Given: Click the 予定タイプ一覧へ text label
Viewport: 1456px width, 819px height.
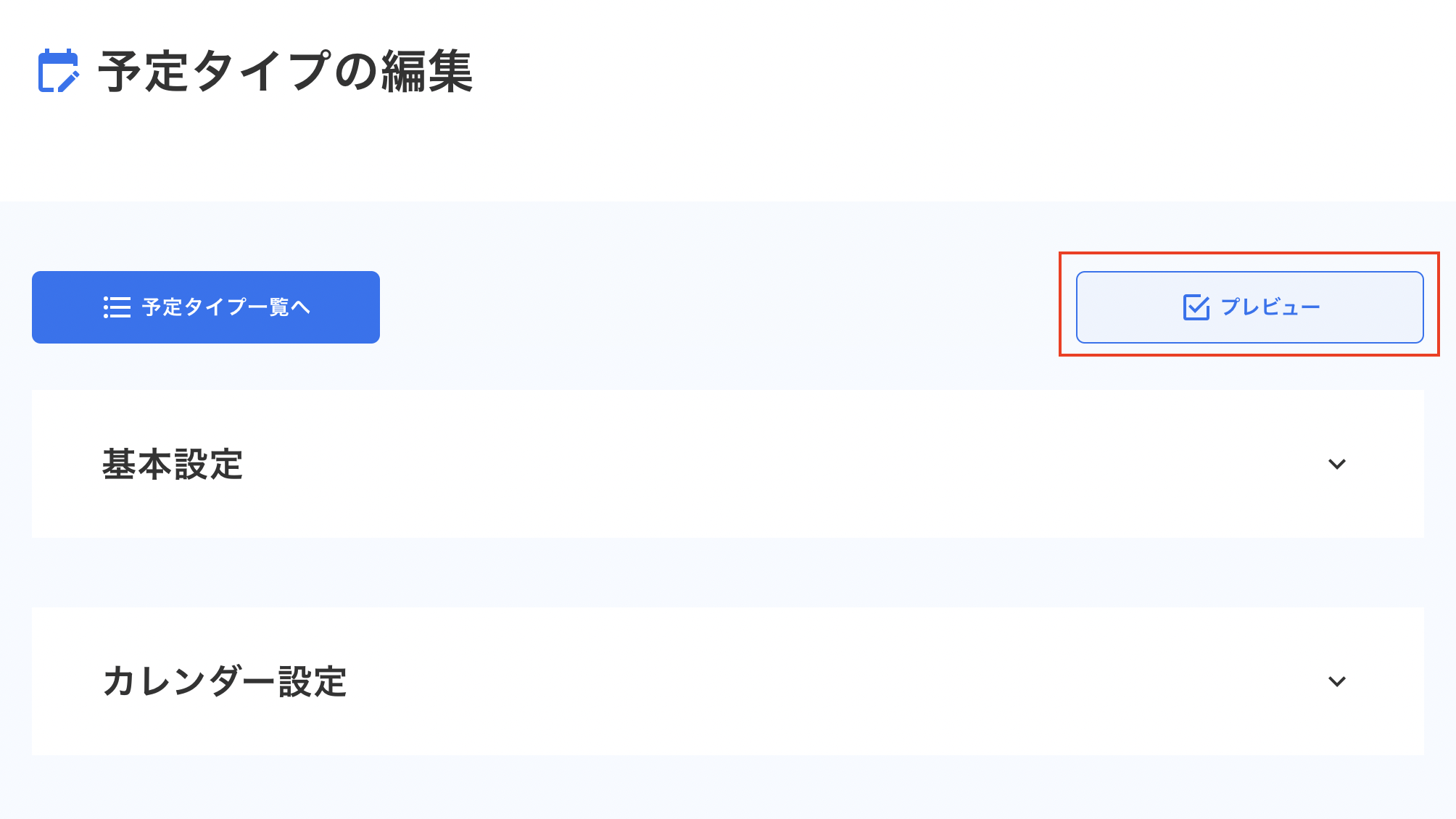Looking at the screenshot, I should coord(226,307).
